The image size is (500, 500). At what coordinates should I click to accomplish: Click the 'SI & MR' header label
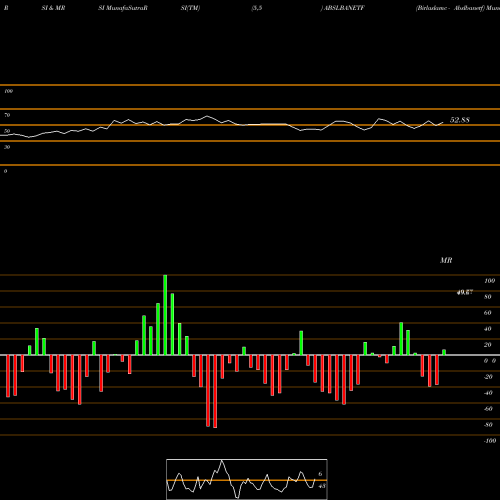coord(53,8)
